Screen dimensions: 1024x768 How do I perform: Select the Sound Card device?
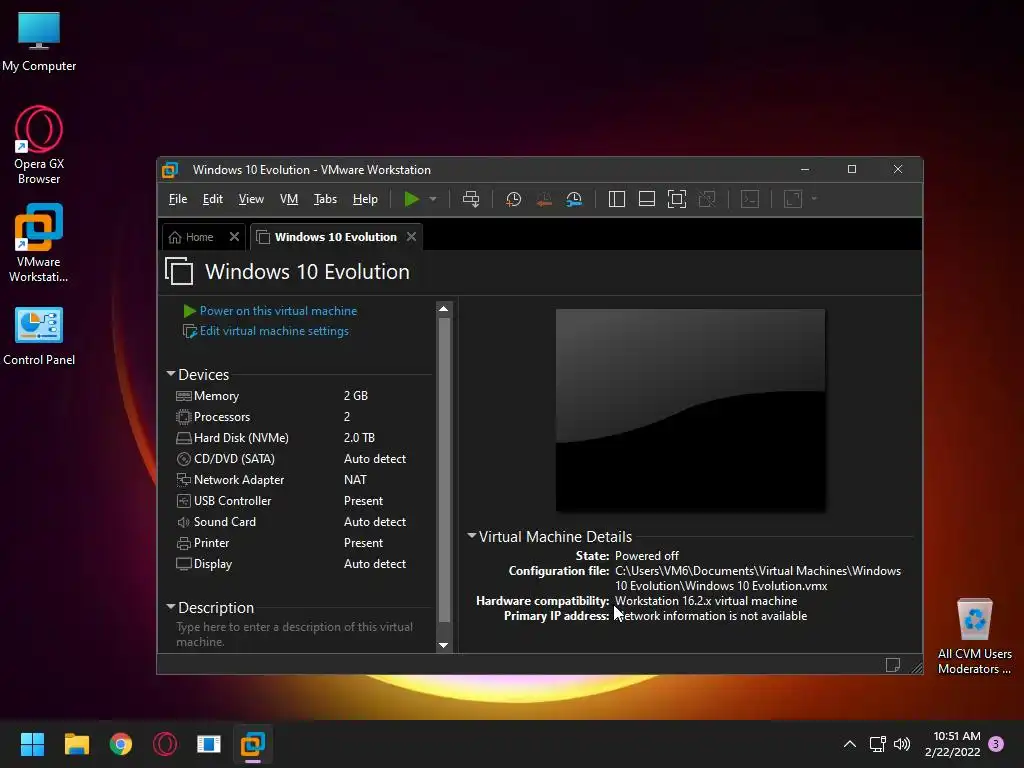pos(302,522)
